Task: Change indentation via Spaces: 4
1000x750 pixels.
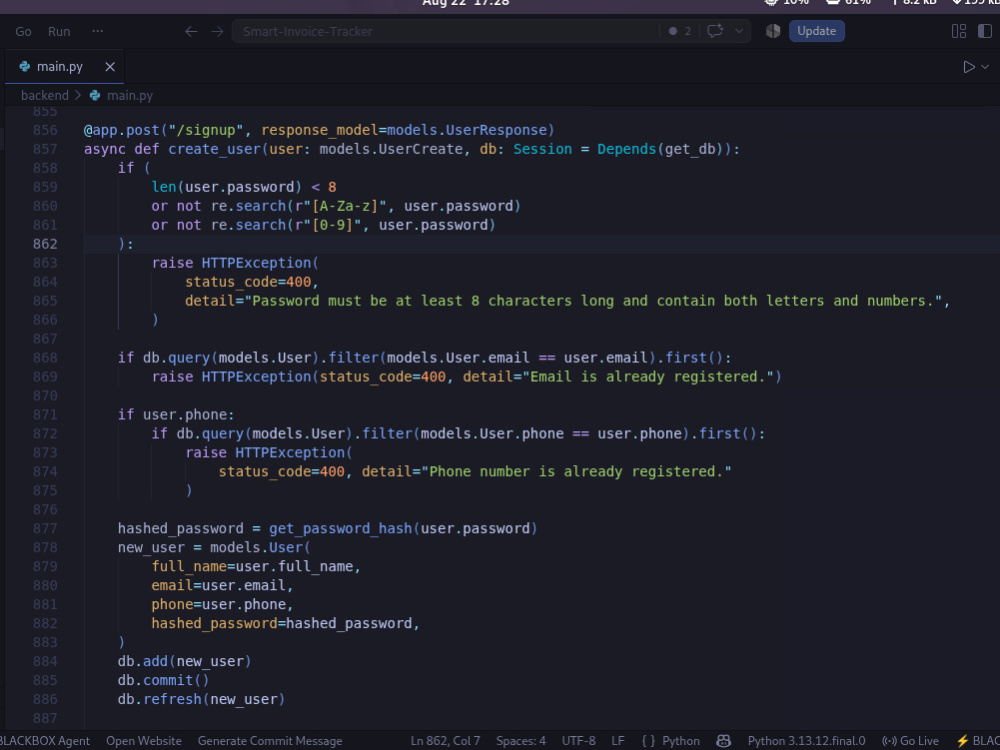Action: (x=520, y=740)
